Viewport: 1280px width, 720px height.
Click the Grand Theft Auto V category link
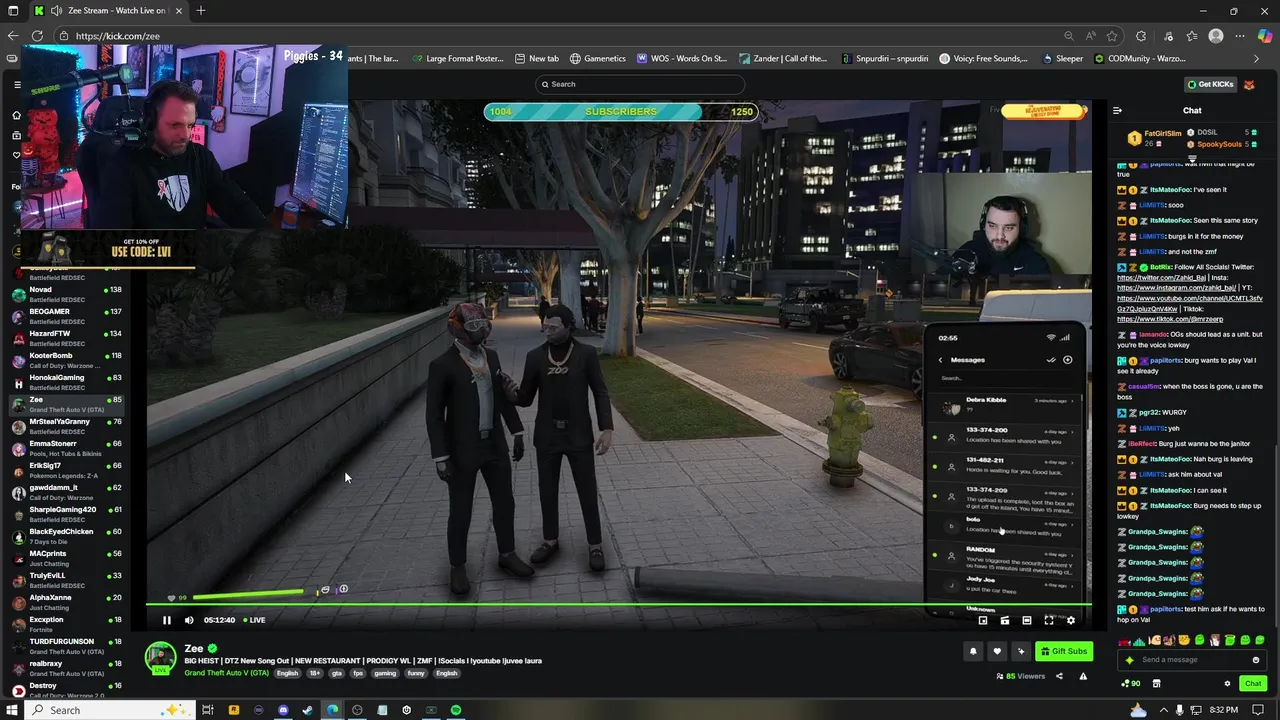pyautogui.click(x=226, y=673)
